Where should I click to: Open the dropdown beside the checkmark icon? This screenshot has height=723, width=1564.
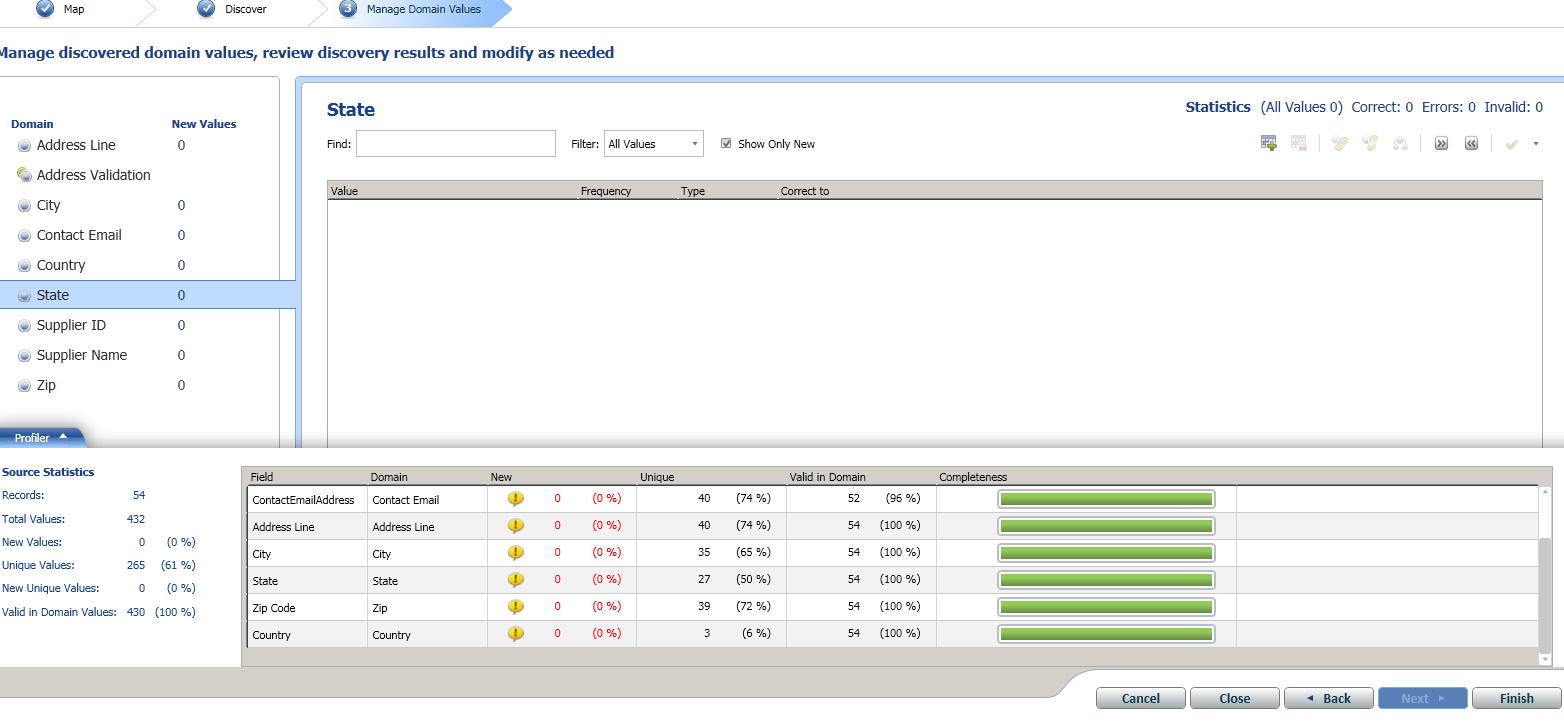(x=1536, y=143)
